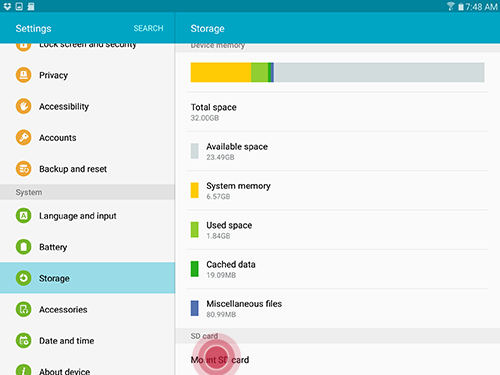Open Battery settings

(87, 247)
